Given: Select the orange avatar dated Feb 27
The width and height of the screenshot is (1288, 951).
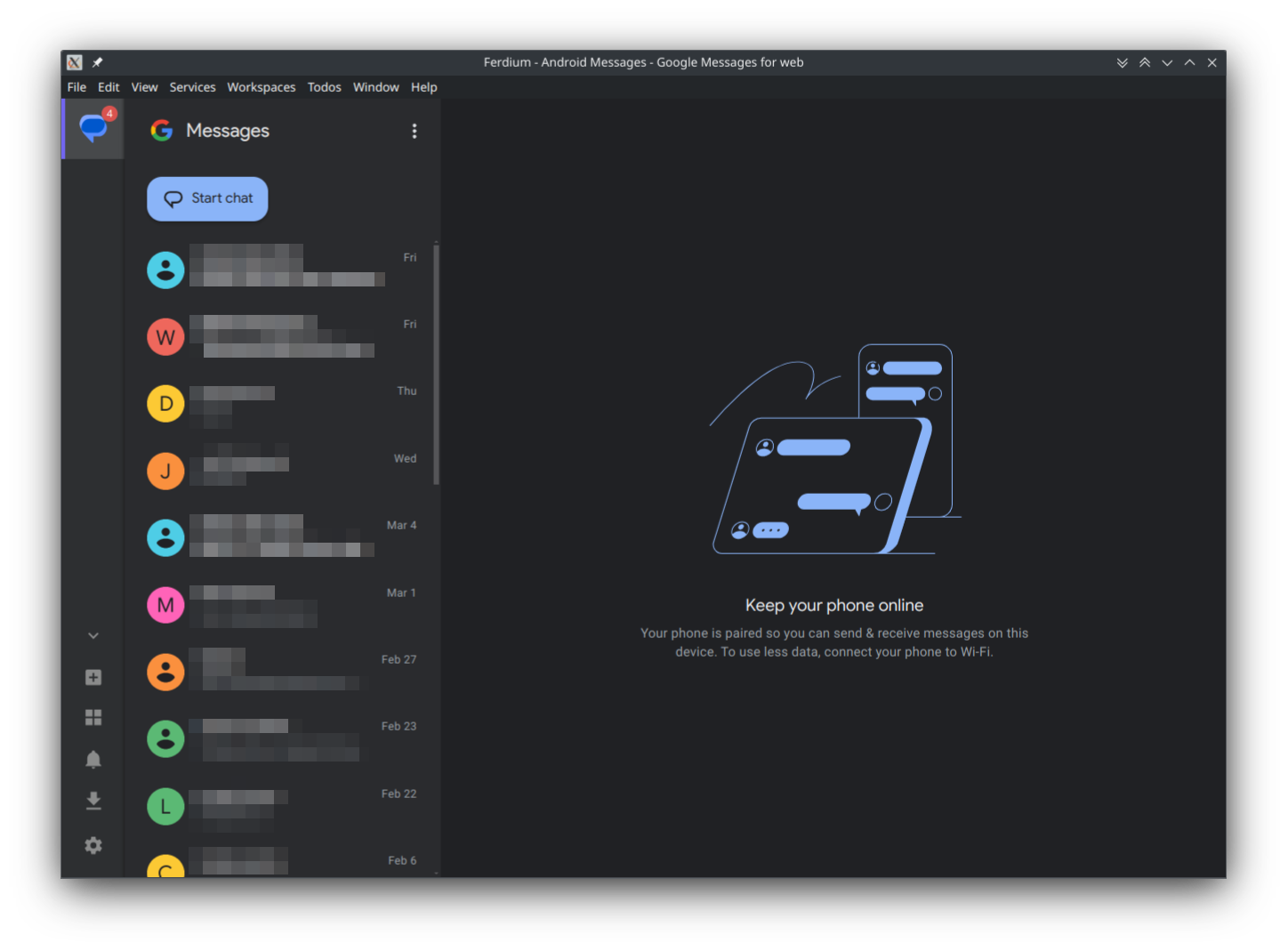Looking at the screenshot, I should [x=165, y=672].
